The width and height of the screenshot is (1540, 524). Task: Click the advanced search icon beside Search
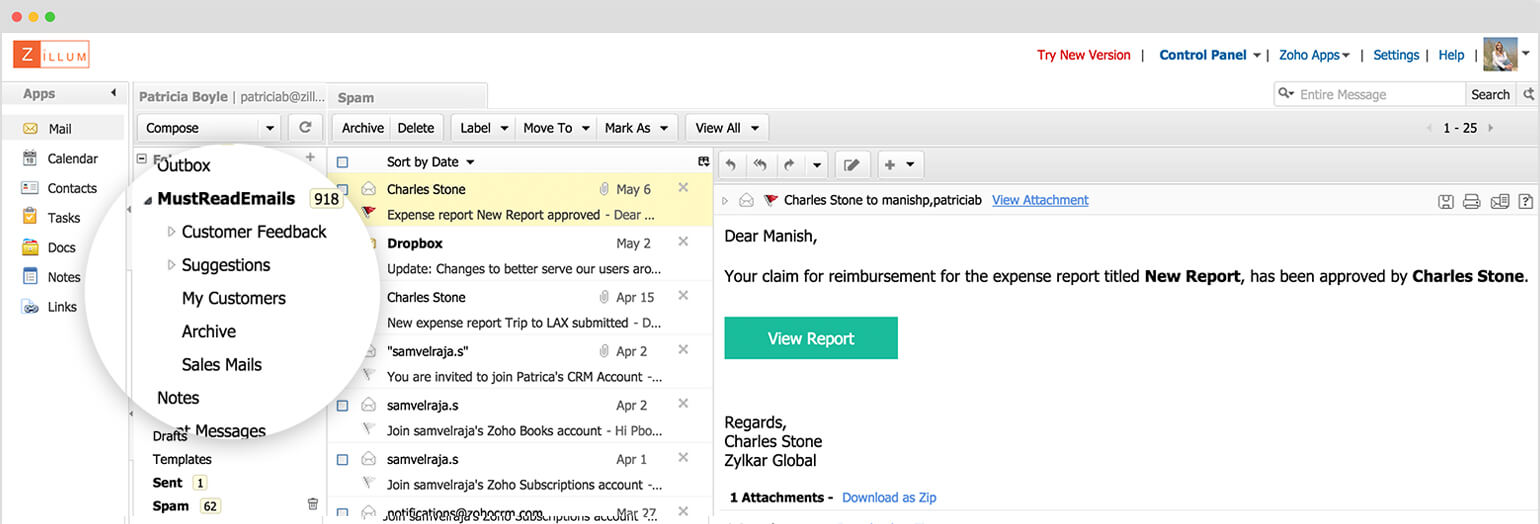pos(1528,94)
